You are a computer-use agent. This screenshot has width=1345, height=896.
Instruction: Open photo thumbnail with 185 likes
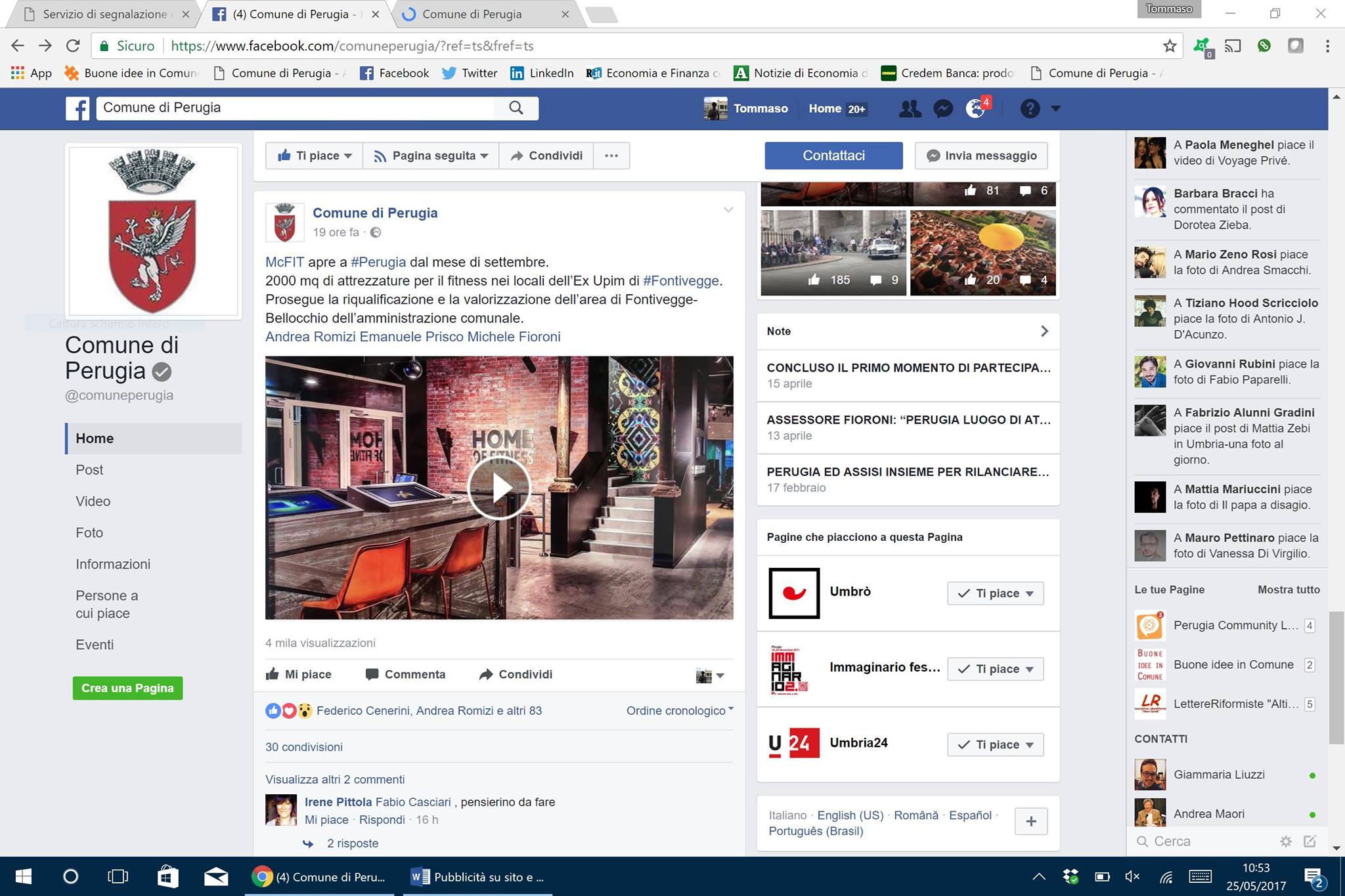833,253
